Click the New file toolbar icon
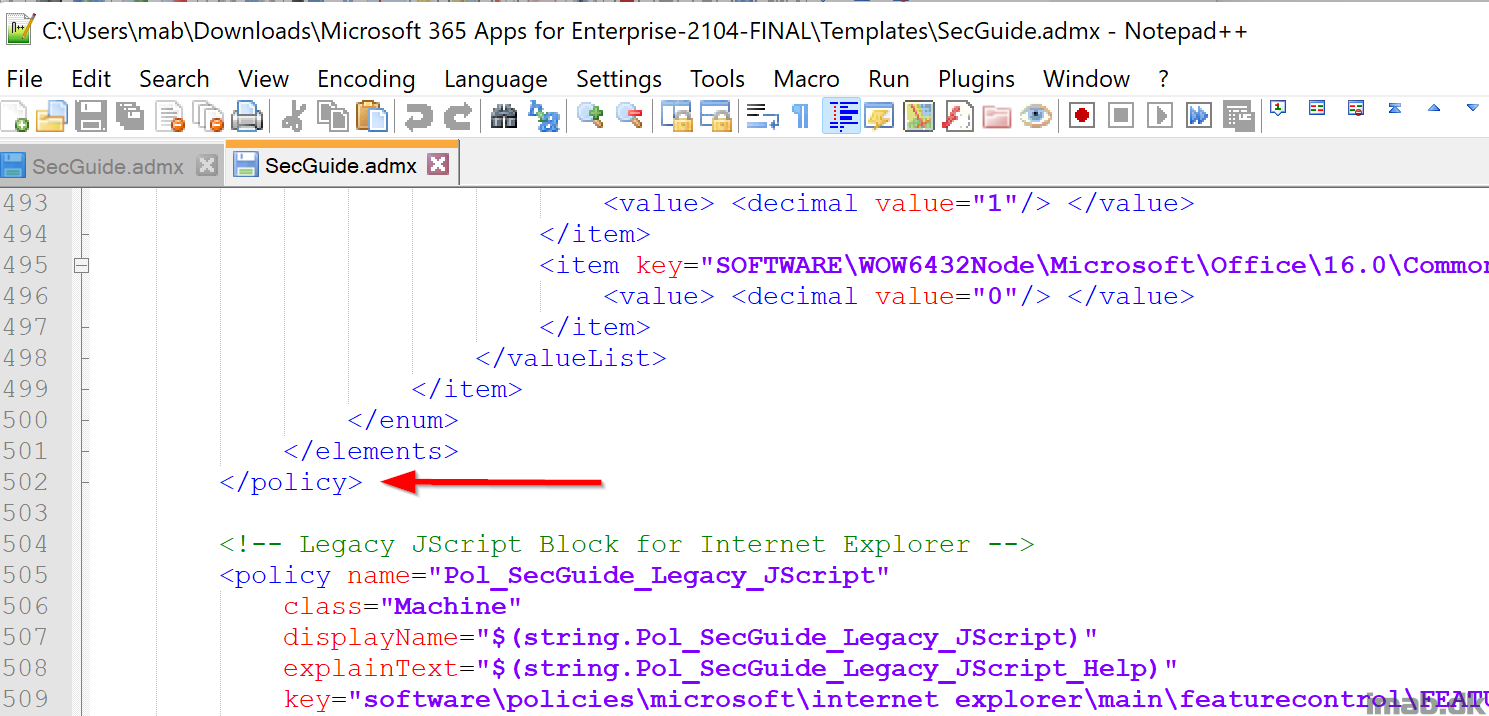The height and width of the screenshot is (716, 1489). point(14,116)
